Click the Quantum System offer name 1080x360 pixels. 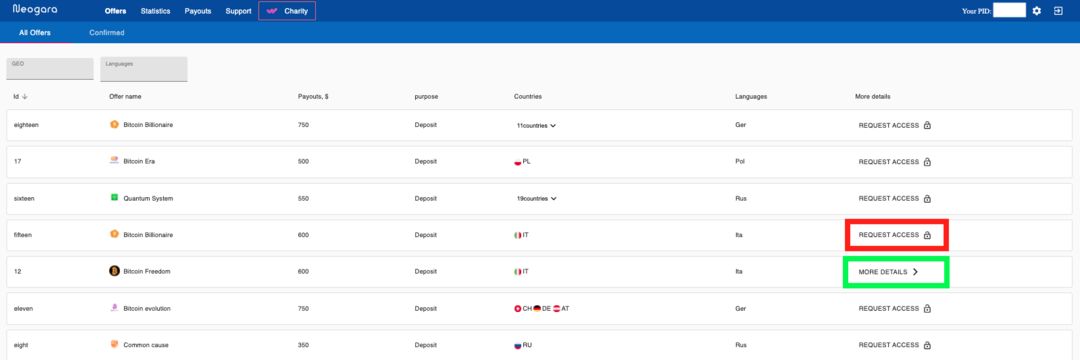point(148,198)
